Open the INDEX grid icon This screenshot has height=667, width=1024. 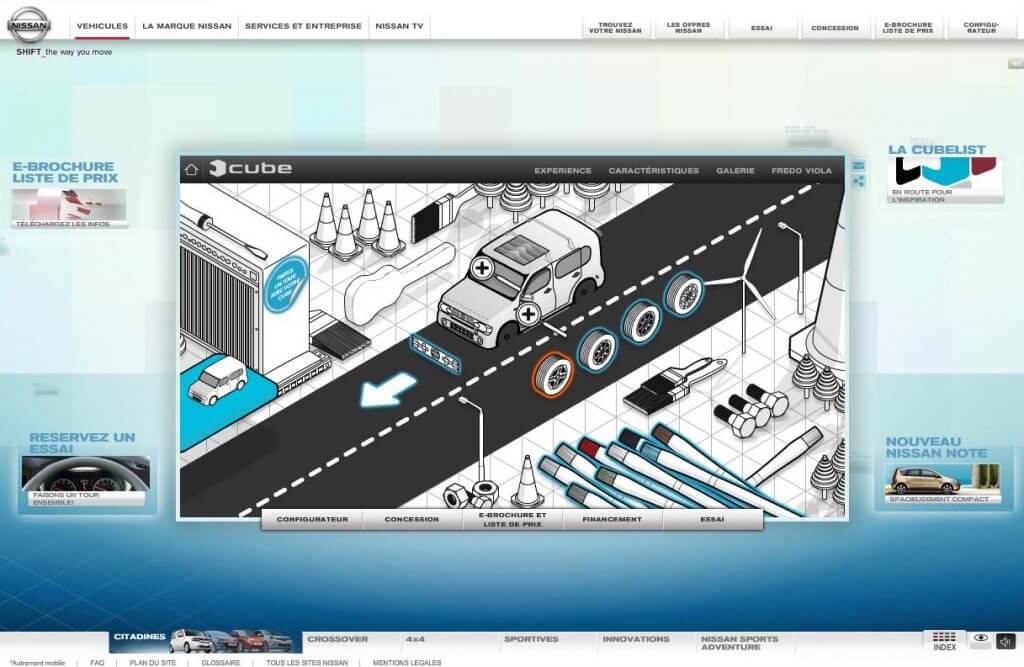tap(944, 641)
